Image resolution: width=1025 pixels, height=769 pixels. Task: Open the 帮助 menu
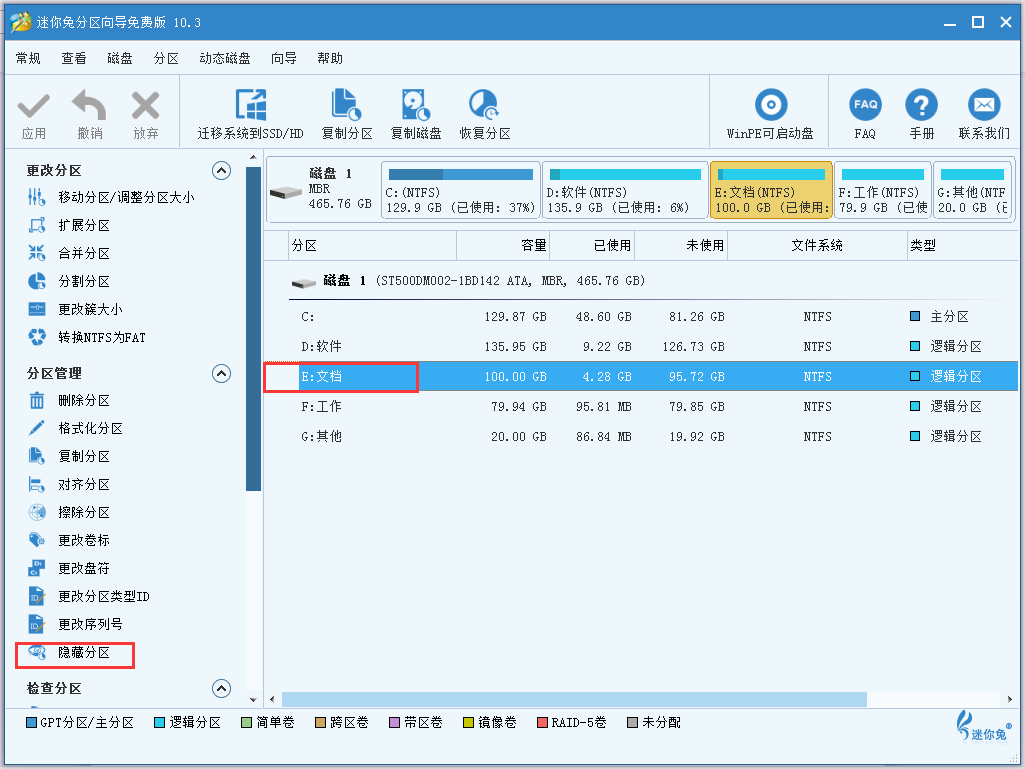pos(330,58)
